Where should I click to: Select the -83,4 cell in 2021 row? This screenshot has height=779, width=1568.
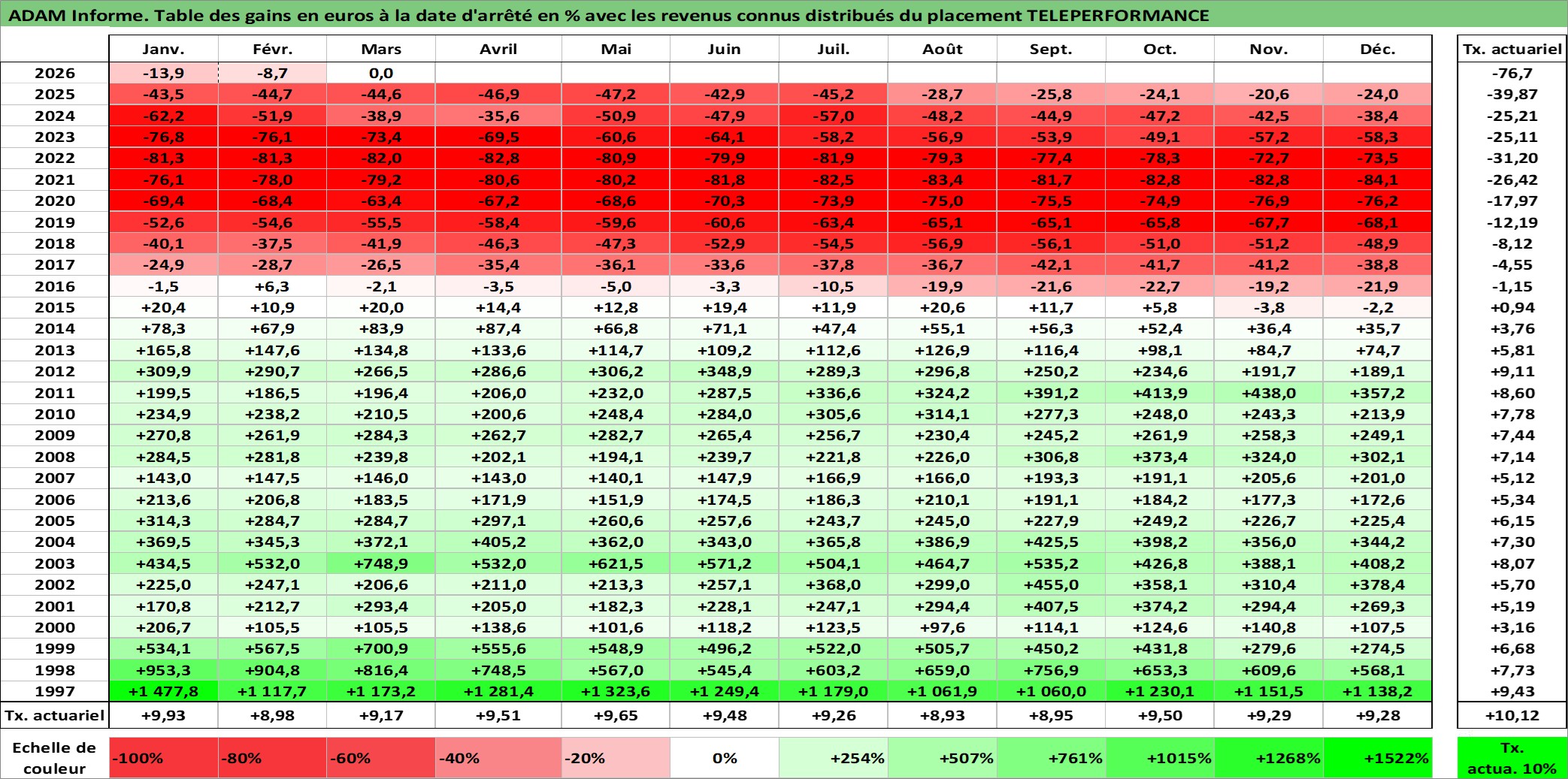tap(943, 180)
